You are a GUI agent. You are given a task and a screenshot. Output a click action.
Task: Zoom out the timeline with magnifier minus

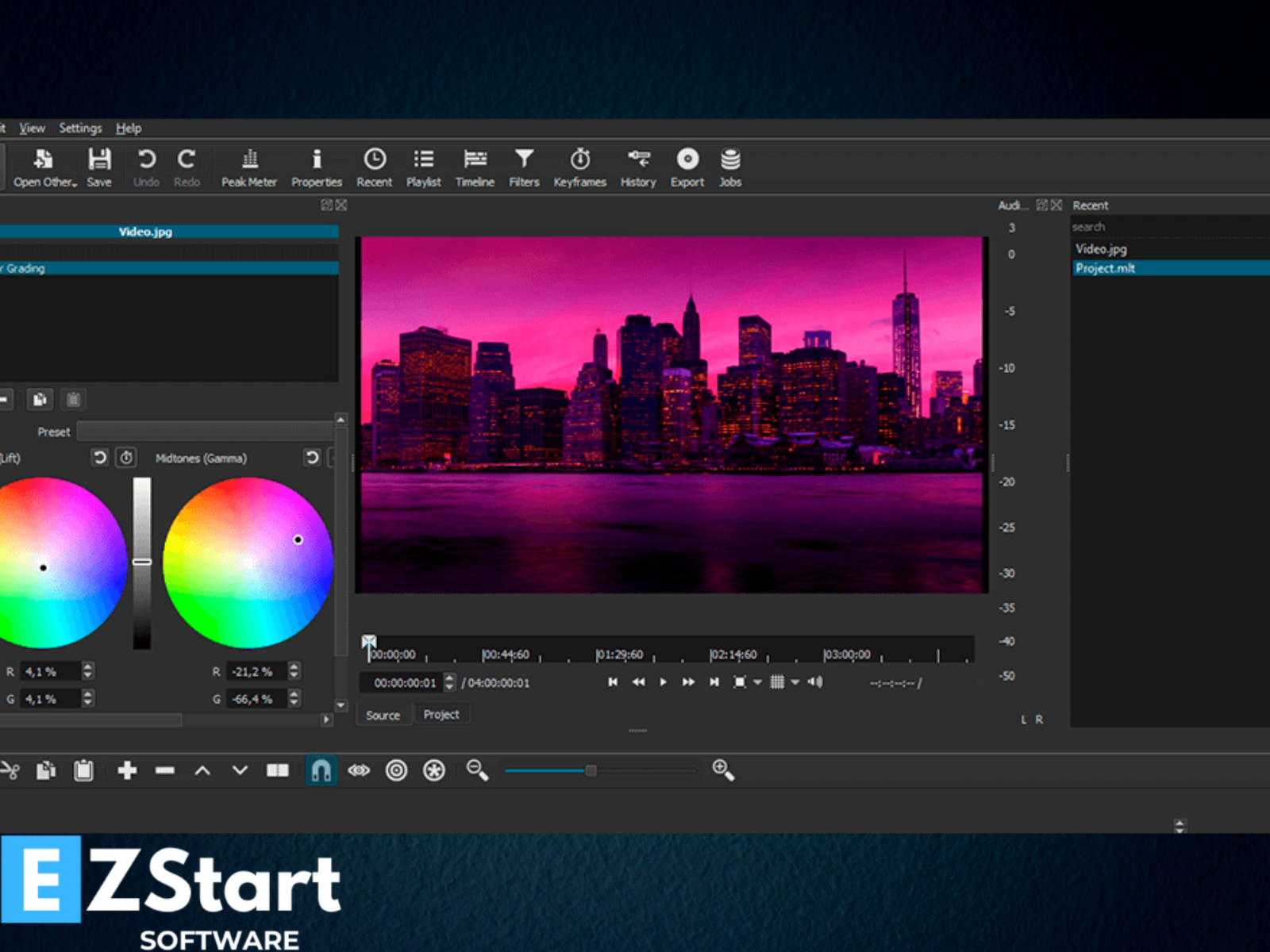click(x=477, y=770)
